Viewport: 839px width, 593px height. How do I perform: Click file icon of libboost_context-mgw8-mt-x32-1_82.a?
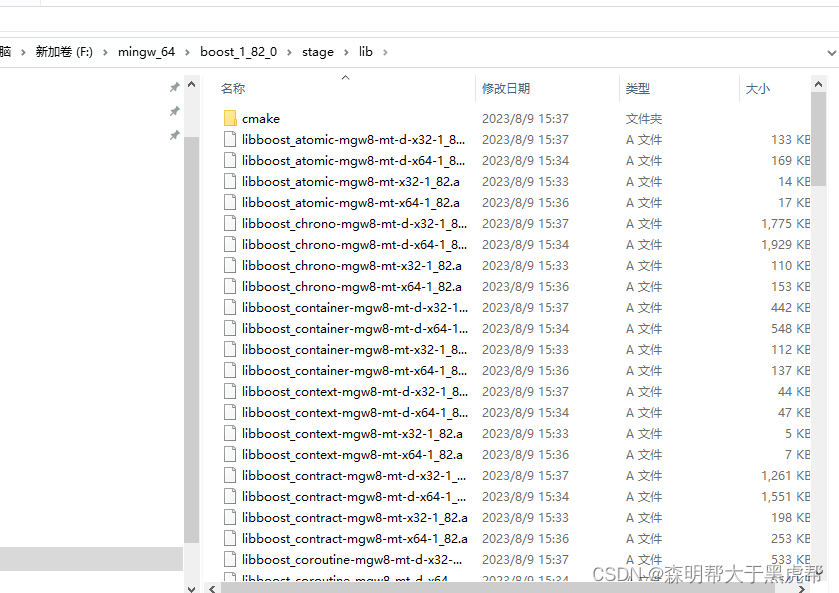(x=230, y=434)
